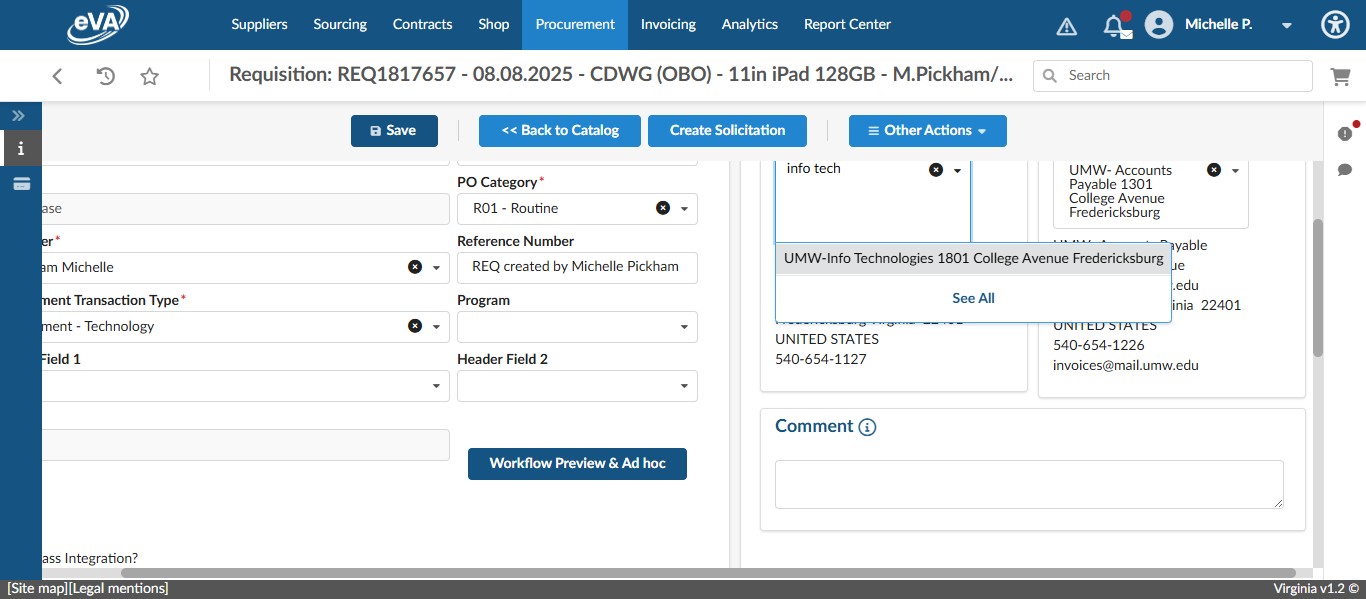Image resolution: width=1366 pixels, height=599 pixels.
Task: Select the See All link in supplier dropdown
Action: pos(972,298)
